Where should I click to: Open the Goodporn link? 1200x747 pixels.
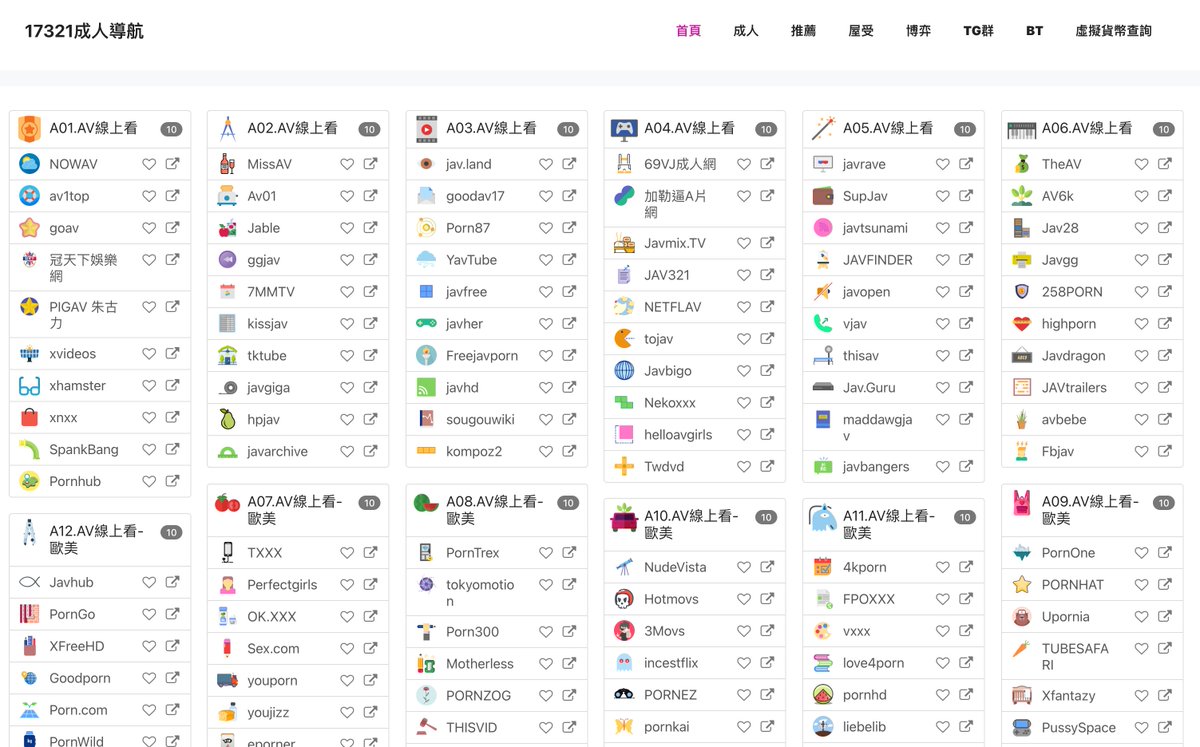[80, 678]
